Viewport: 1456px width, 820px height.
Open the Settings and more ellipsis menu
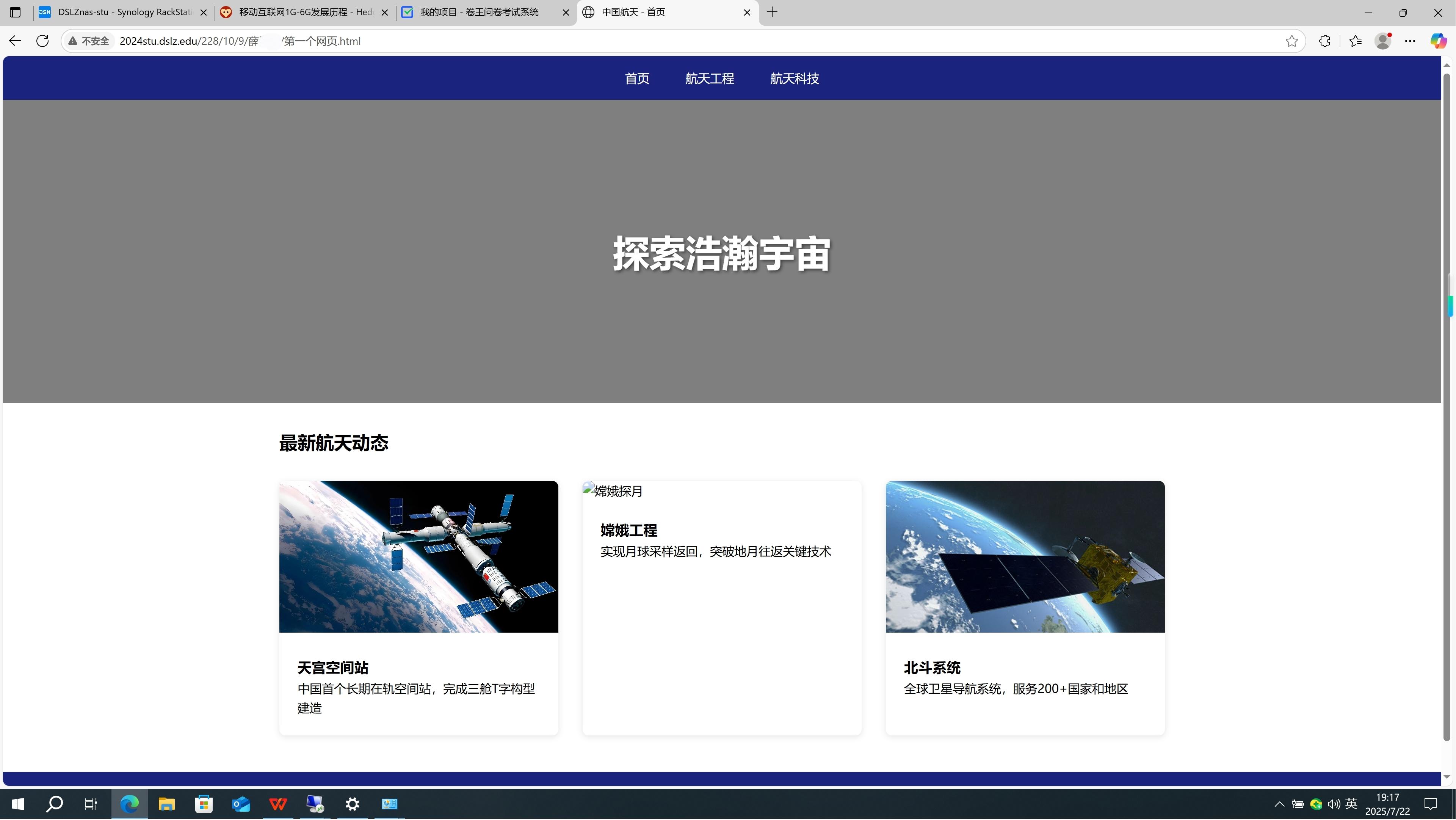pos(1410,41)
